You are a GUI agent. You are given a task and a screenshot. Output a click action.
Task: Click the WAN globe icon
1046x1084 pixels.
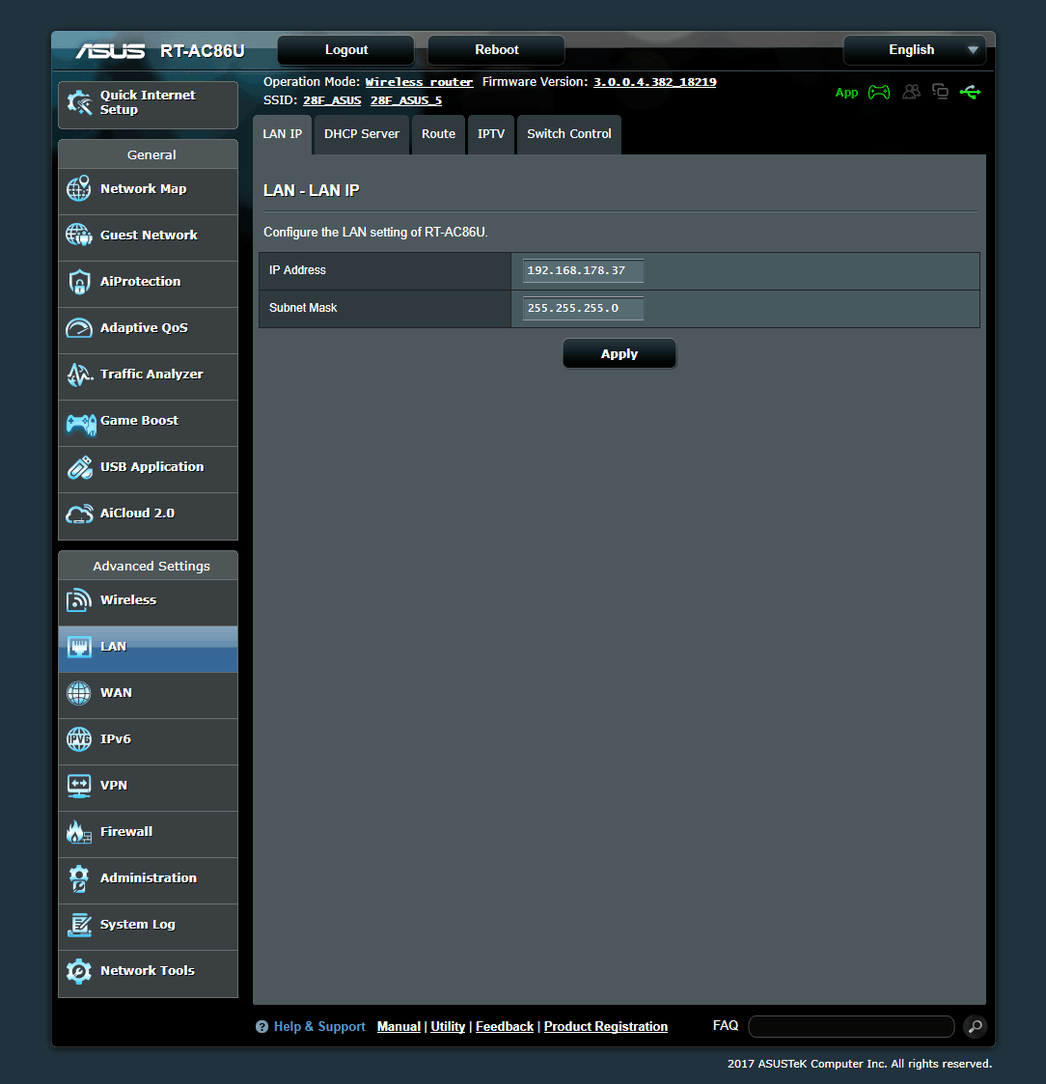tap(79, 693)
